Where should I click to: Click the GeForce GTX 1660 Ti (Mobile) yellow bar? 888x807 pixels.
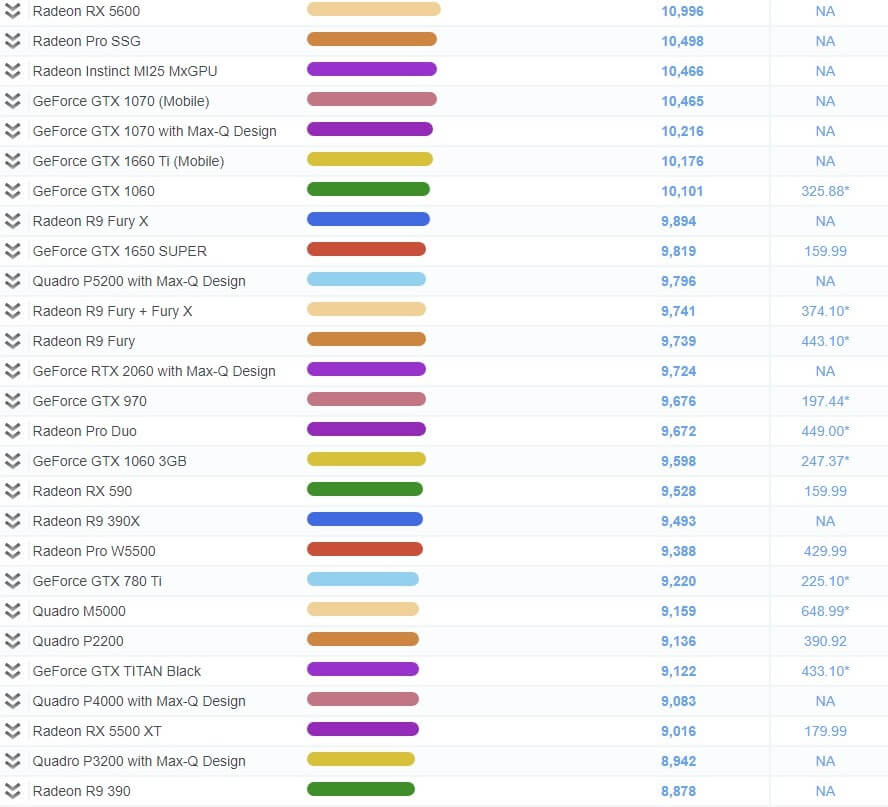(x=370, y=159)
